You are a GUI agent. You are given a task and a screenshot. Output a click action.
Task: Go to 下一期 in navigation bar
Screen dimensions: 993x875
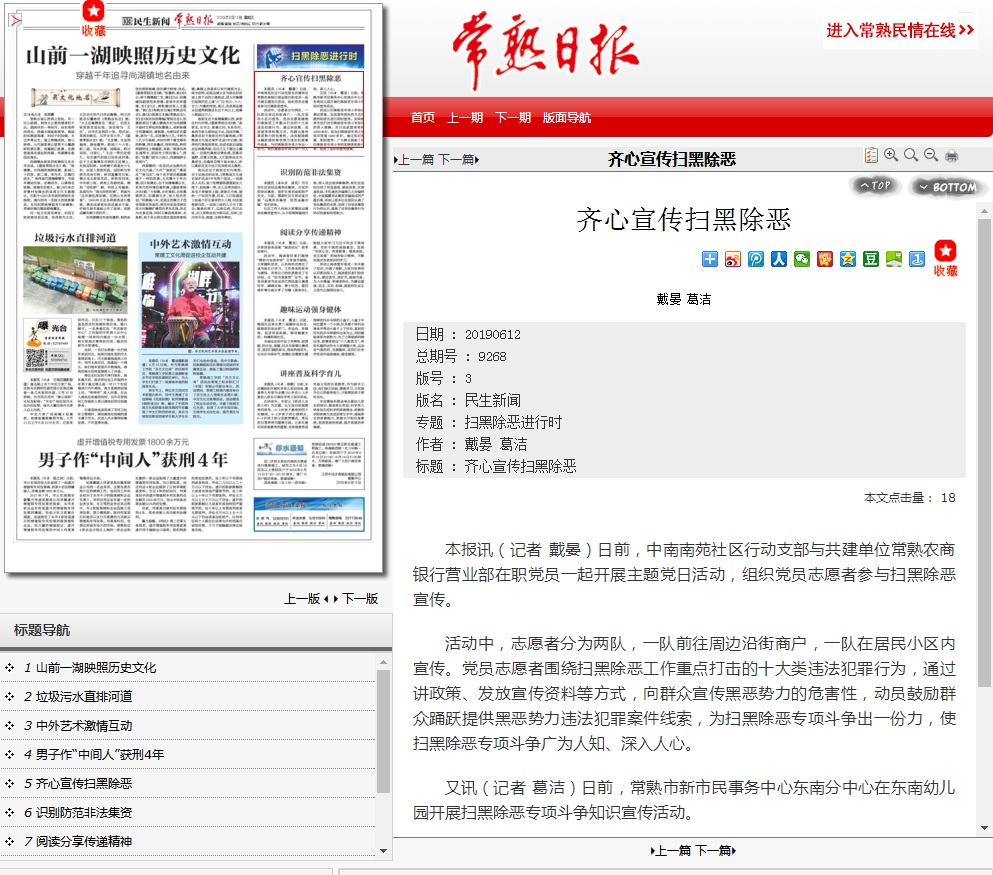(512, 118)
